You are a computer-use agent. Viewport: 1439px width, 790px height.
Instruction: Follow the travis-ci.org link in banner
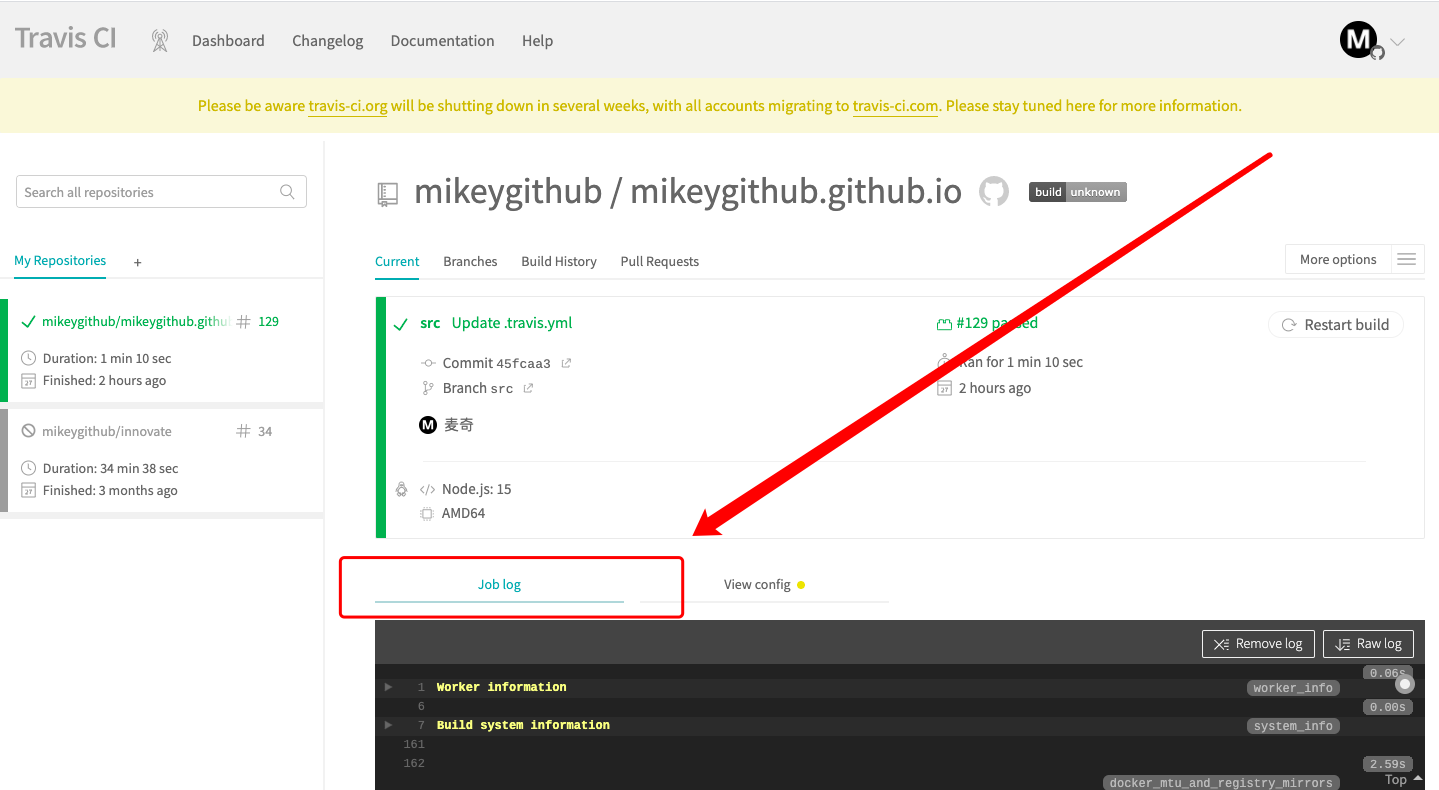(348, 106)
